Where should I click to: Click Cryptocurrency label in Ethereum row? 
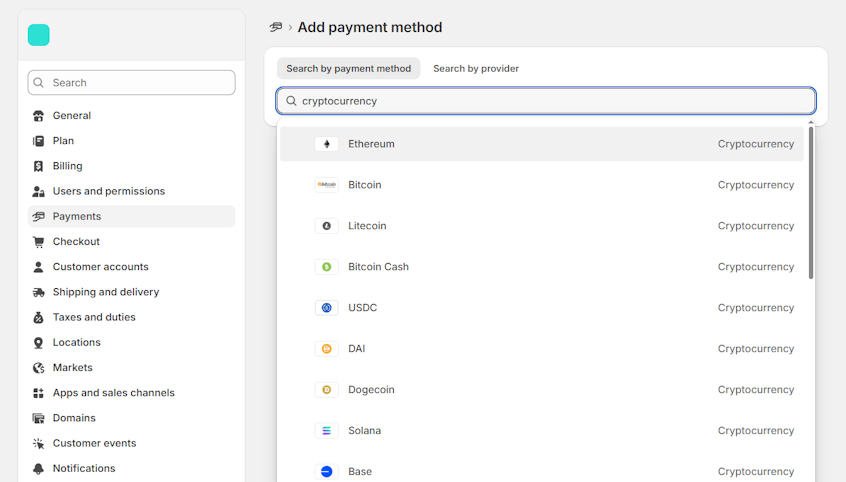coord(755,144)
